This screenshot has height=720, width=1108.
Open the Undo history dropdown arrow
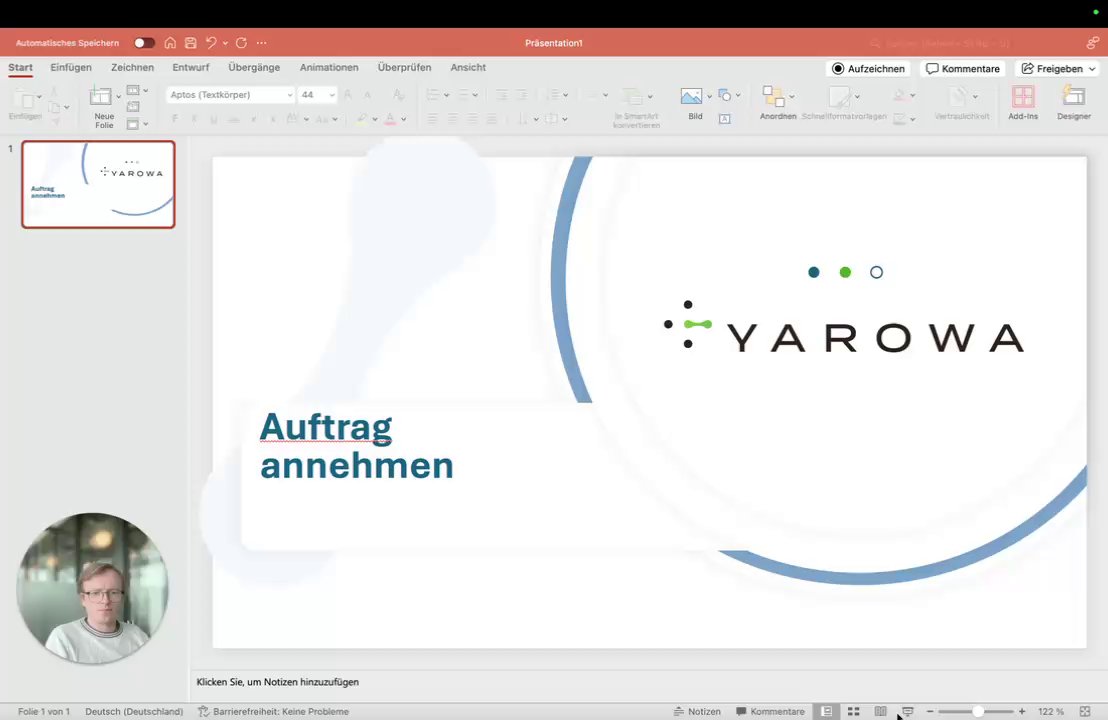(225, 43)
